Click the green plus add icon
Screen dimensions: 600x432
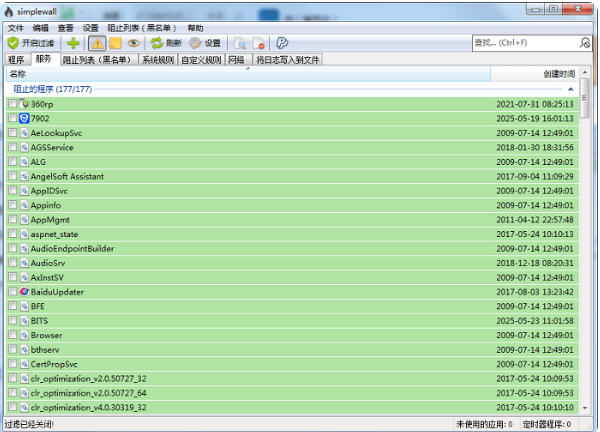pyautogui.click(x=74, y=43)
